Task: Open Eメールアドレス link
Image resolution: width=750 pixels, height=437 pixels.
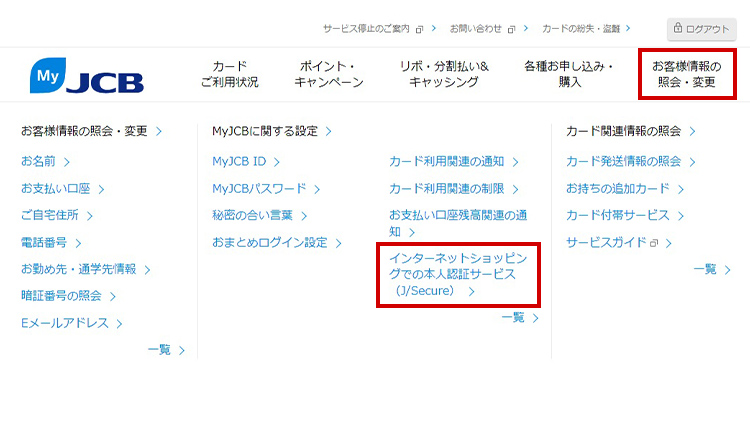Action: point(65,323)
